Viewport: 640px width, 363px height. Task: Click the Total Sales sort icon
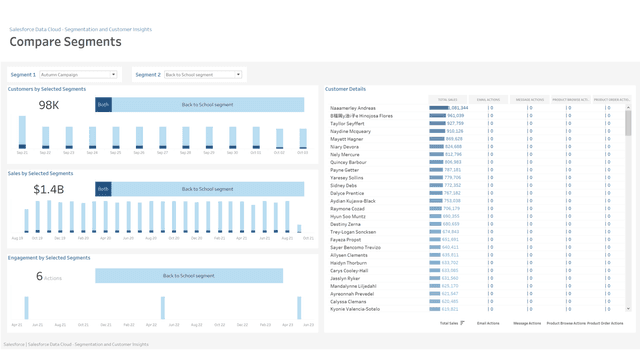(462, 323)
